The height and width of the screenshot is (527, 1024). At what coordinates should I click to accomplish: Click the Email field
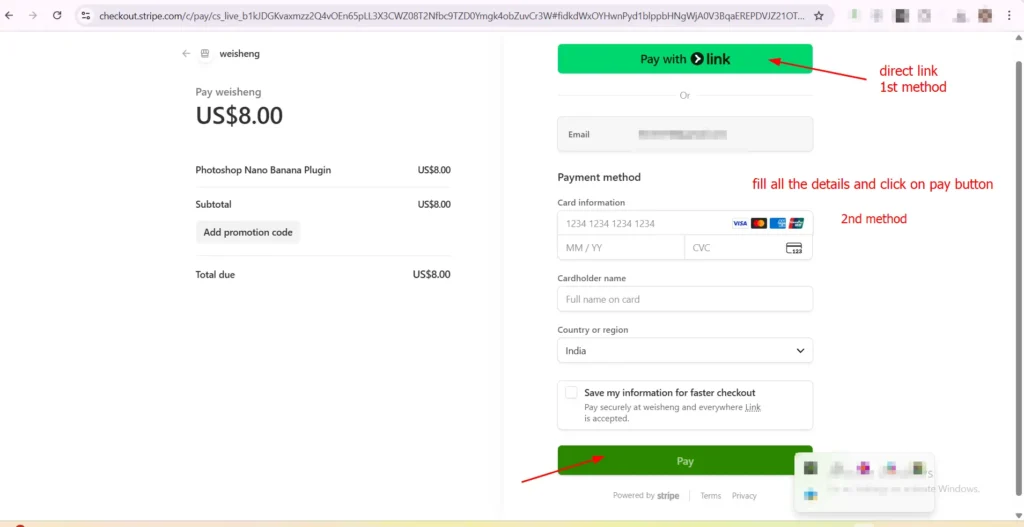coord(684,135)
